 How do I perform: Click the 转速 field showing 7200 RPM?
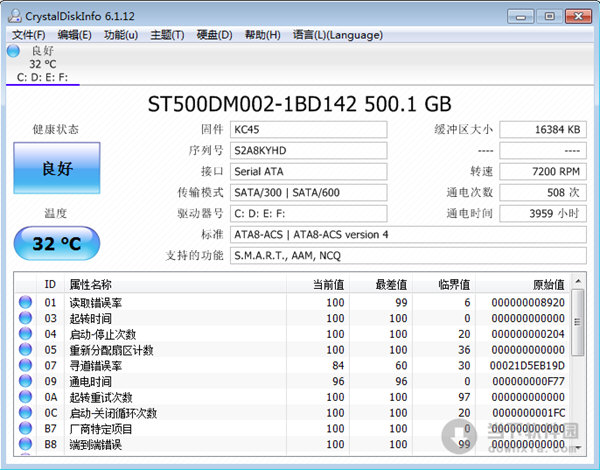click(543, 171)
